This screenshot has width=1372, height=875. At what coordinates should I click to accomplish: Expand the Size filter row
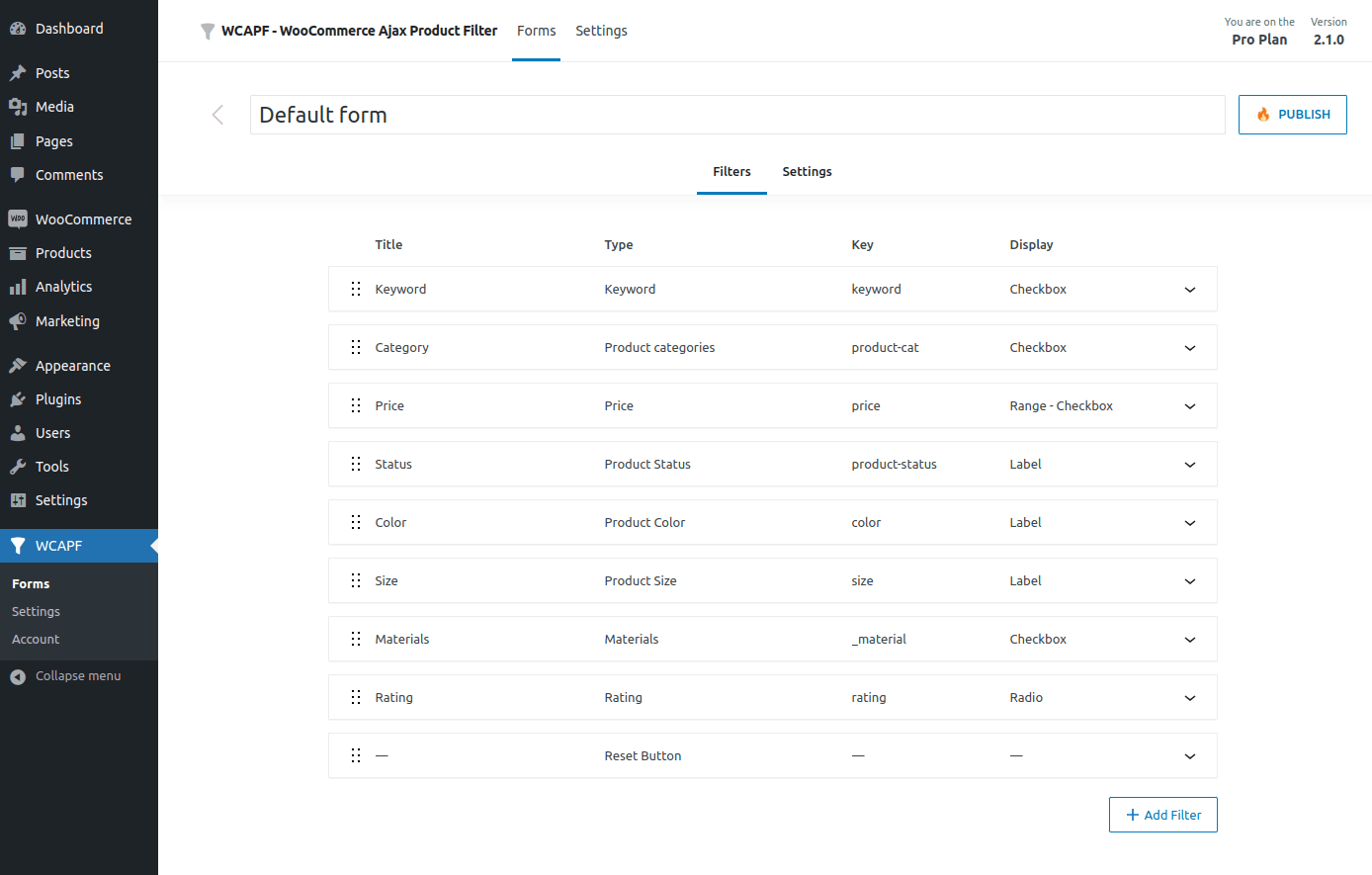[x=1190, y=581]
